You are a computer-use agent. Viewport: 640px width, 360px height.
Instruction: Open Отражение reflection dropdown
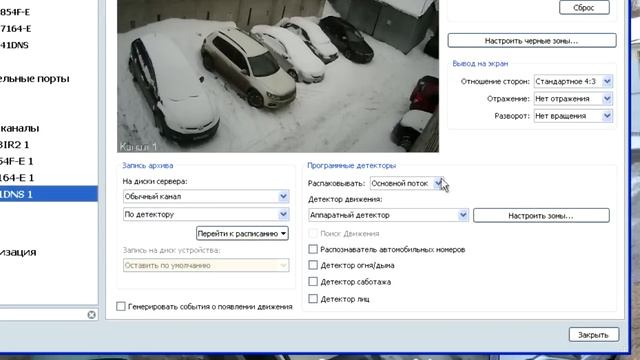click(573, 99)
